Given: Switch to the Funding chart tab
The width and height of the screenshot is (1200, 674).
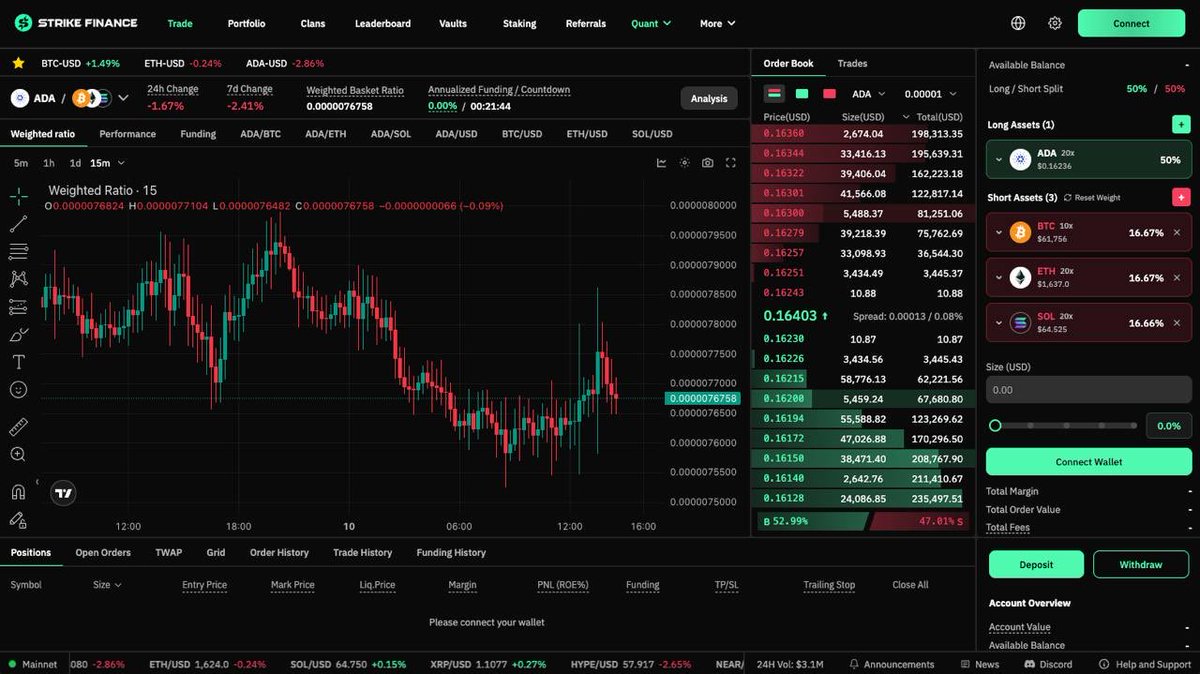Looking at the screenshot, I should (198, 134).
